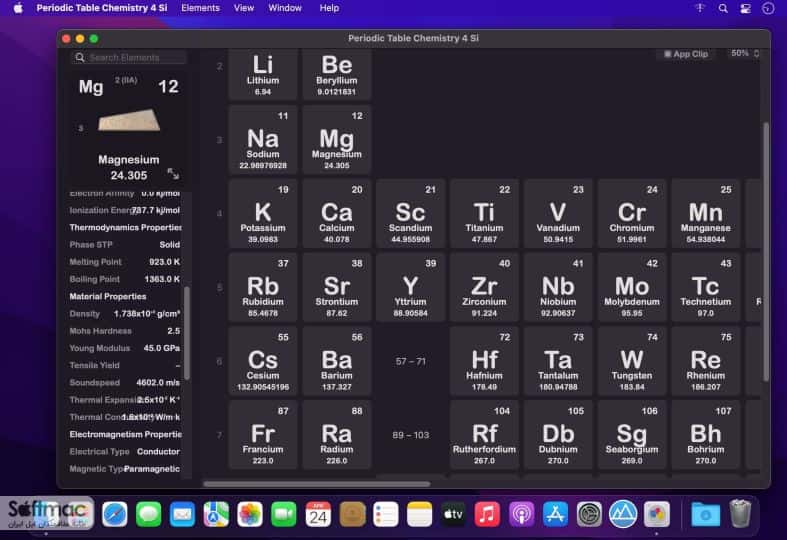Select the Zirconium element tile
The image size is (787, 540).
tap(484, 288)
